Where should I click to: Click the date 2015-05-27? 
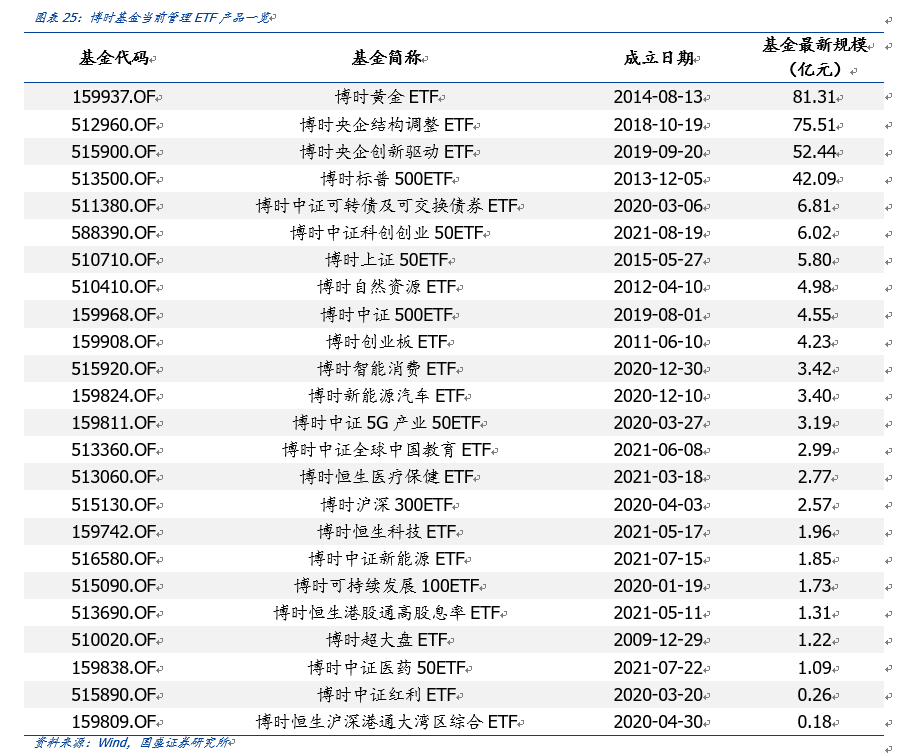[658, 260]
